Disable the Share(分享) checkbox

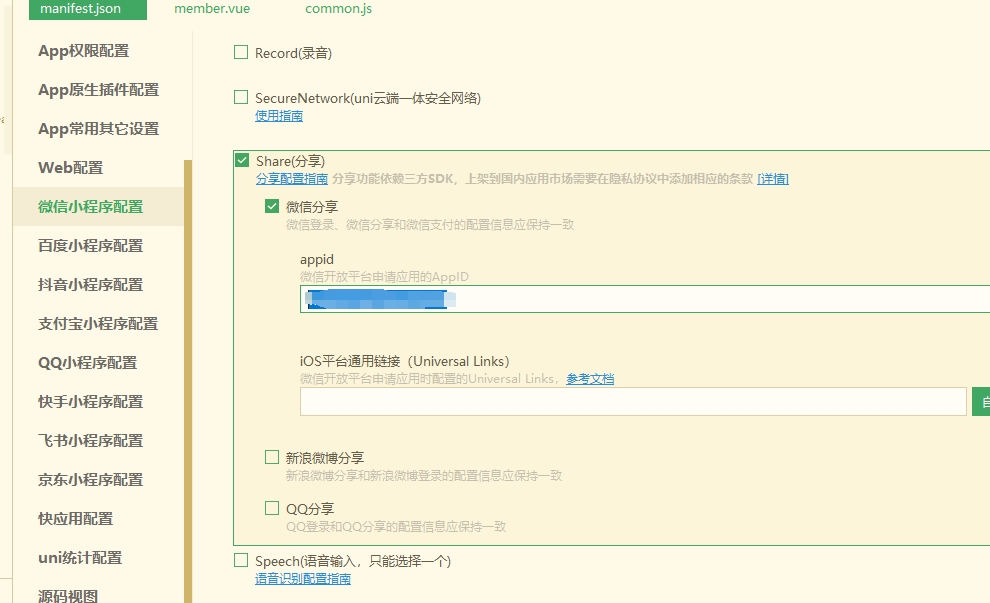pos(240,160)
